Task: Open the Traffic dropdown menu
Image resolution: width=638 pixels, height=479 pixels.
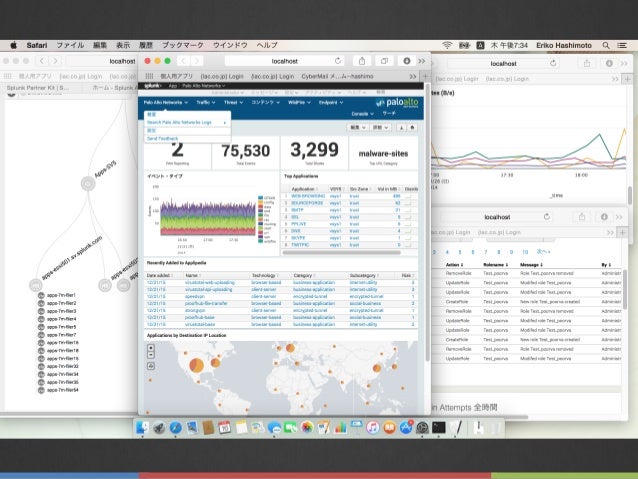Action: tap(206, 103)
